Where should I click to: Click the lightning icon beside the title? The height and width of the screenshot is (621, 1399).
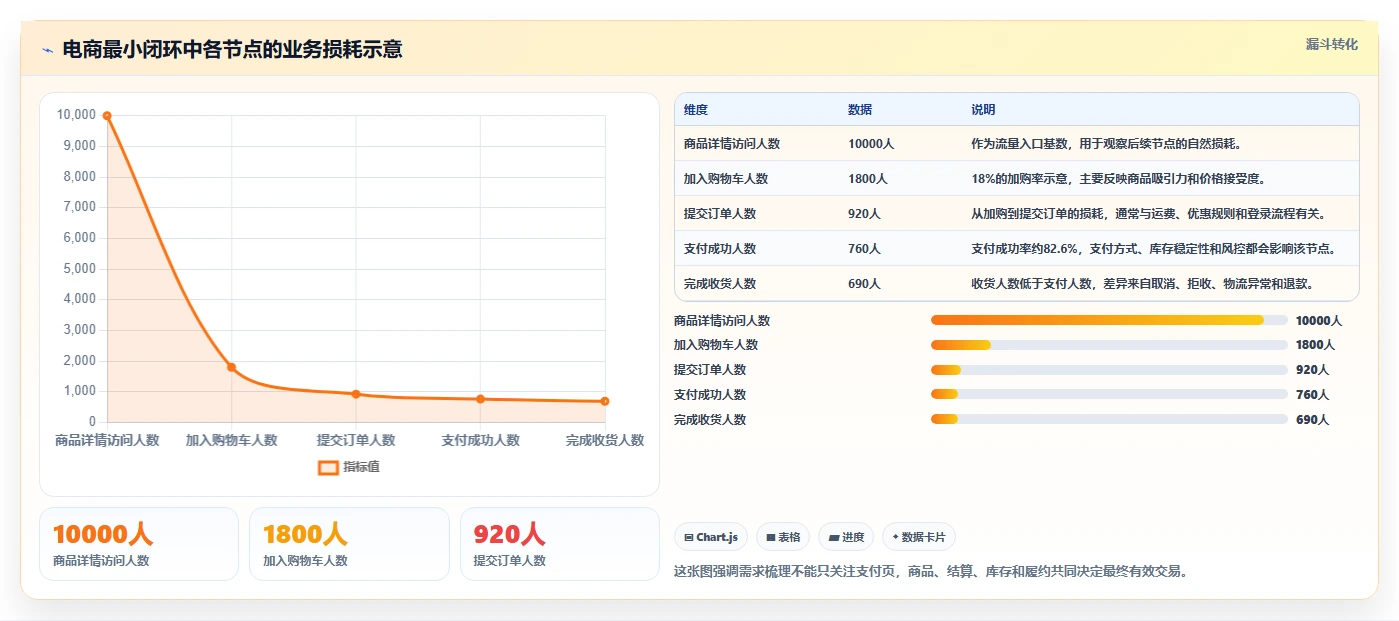point(47,50)
